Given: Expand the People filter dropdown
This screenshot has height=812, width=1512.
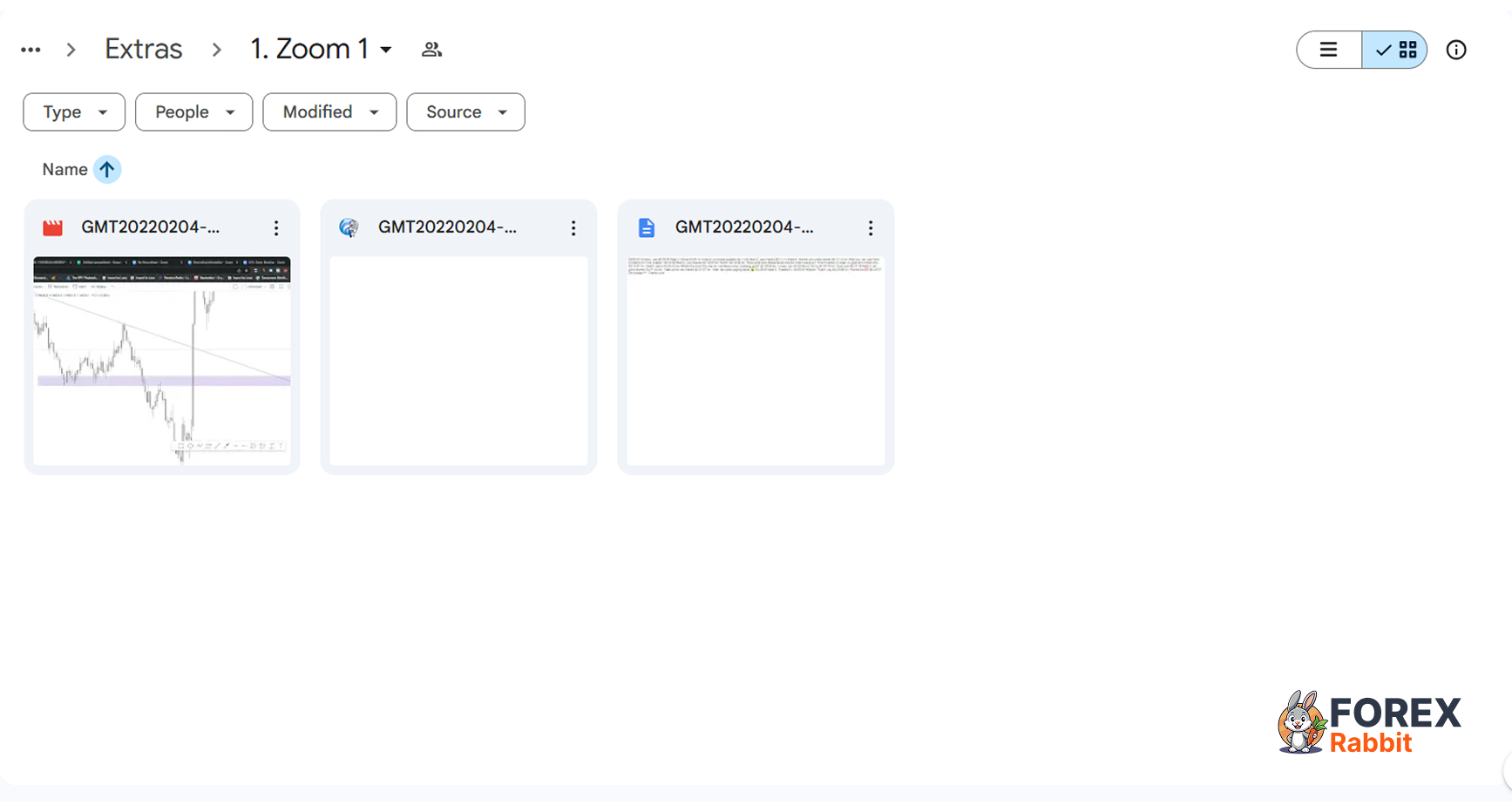Looking at the screenshot, I should pyautogui.click(x=193, y=112).
